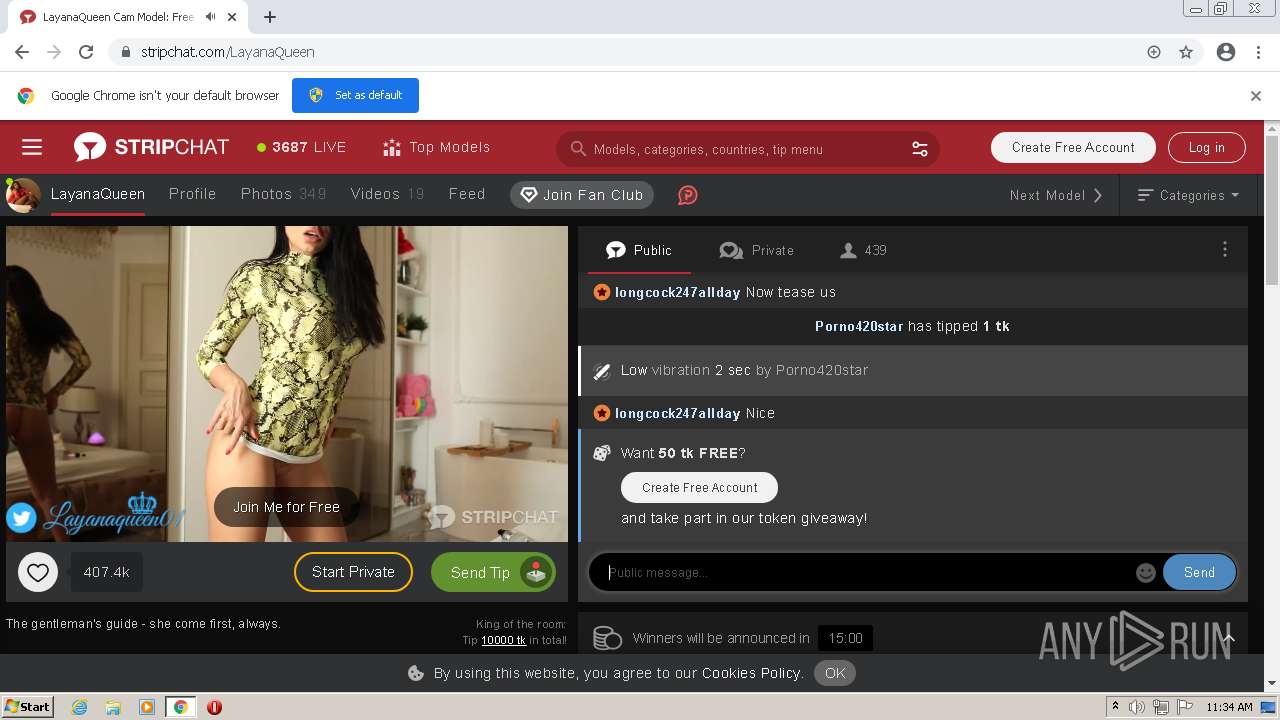Screen dimensions: 1280x720
Task: Send the public chat message
Action: [1199, 573]
